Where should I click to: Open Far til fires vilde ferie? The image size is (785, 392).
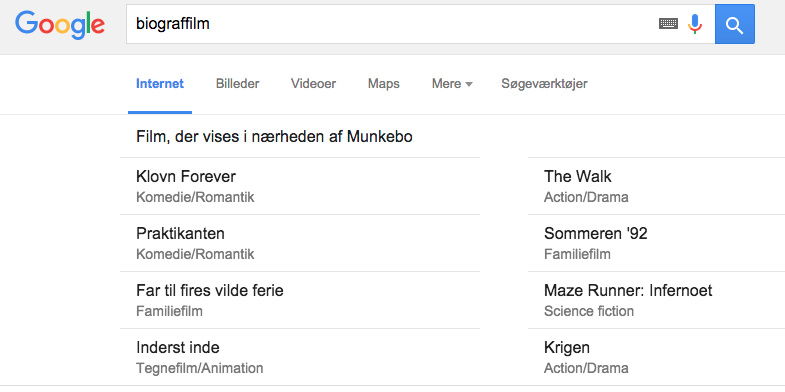pos(300,300)
